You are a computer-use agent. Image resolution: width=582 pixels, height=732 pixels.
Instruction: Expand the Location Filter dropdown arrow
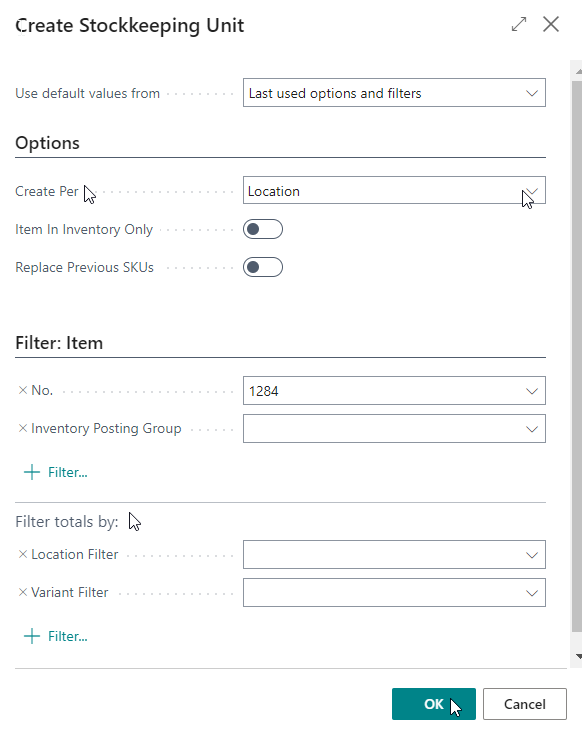532,555
